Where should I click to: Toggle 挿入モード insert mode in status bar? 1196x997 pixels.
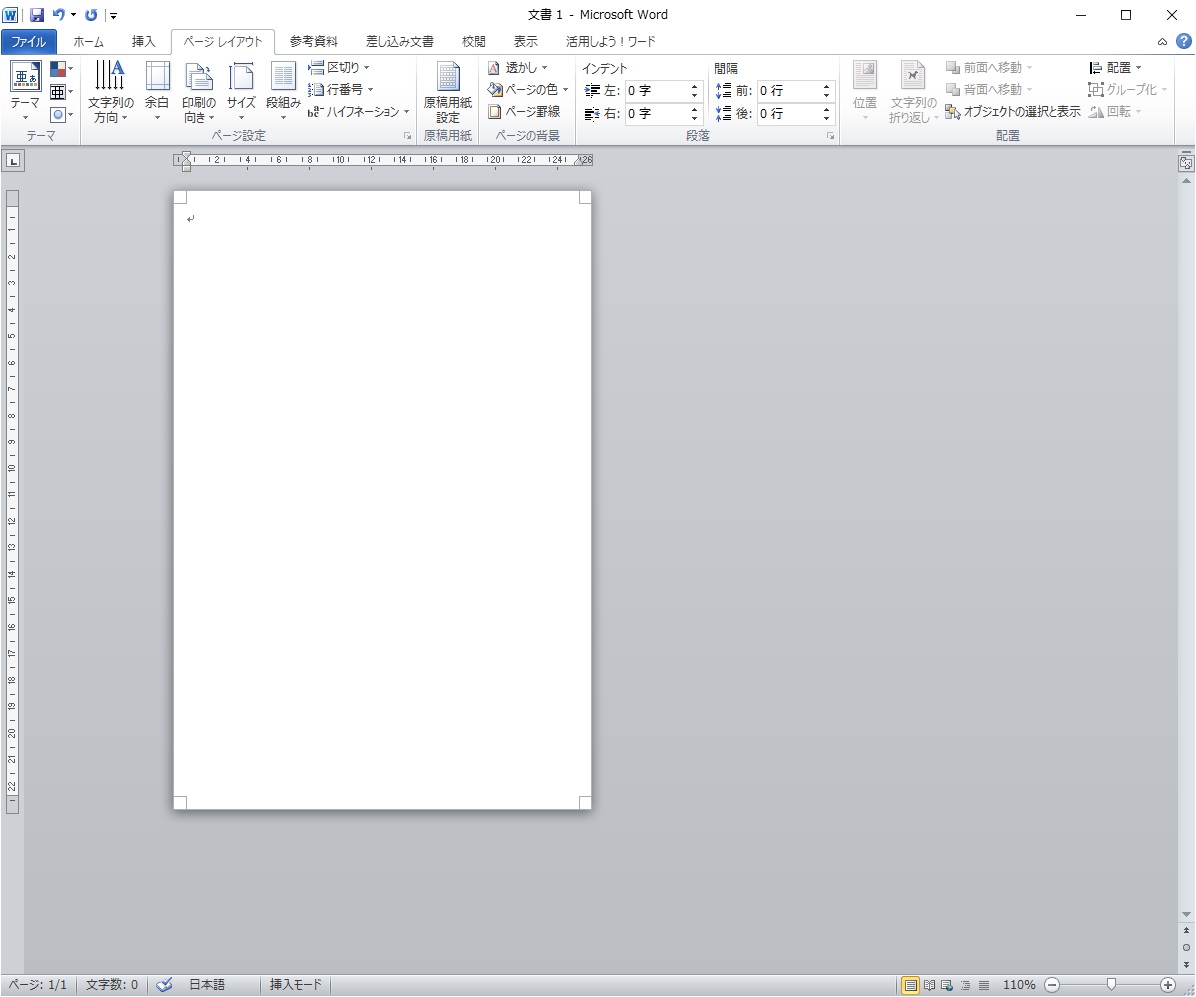[296, 985]
